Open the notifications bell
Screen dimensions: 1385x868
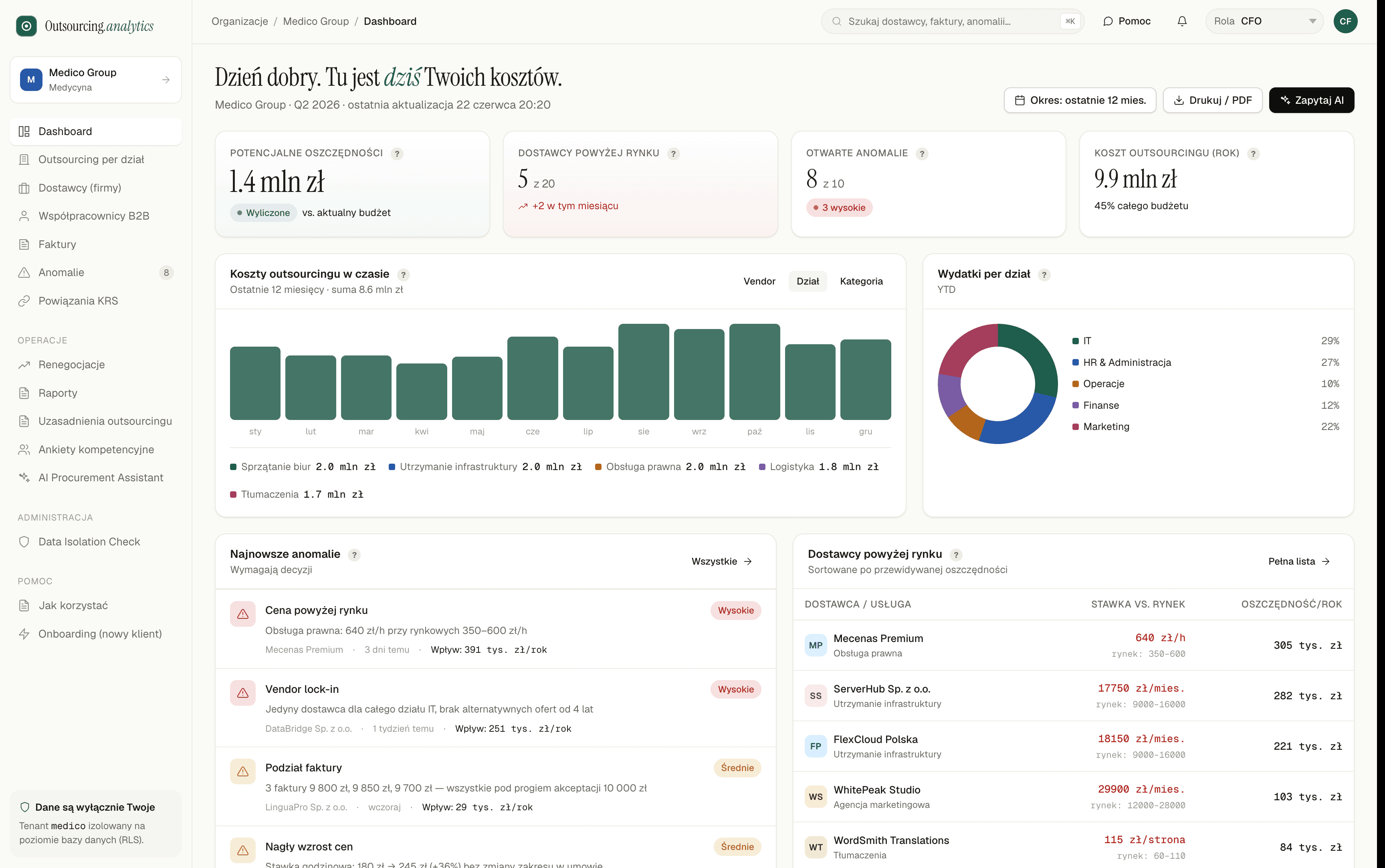tap(1182, 21)
